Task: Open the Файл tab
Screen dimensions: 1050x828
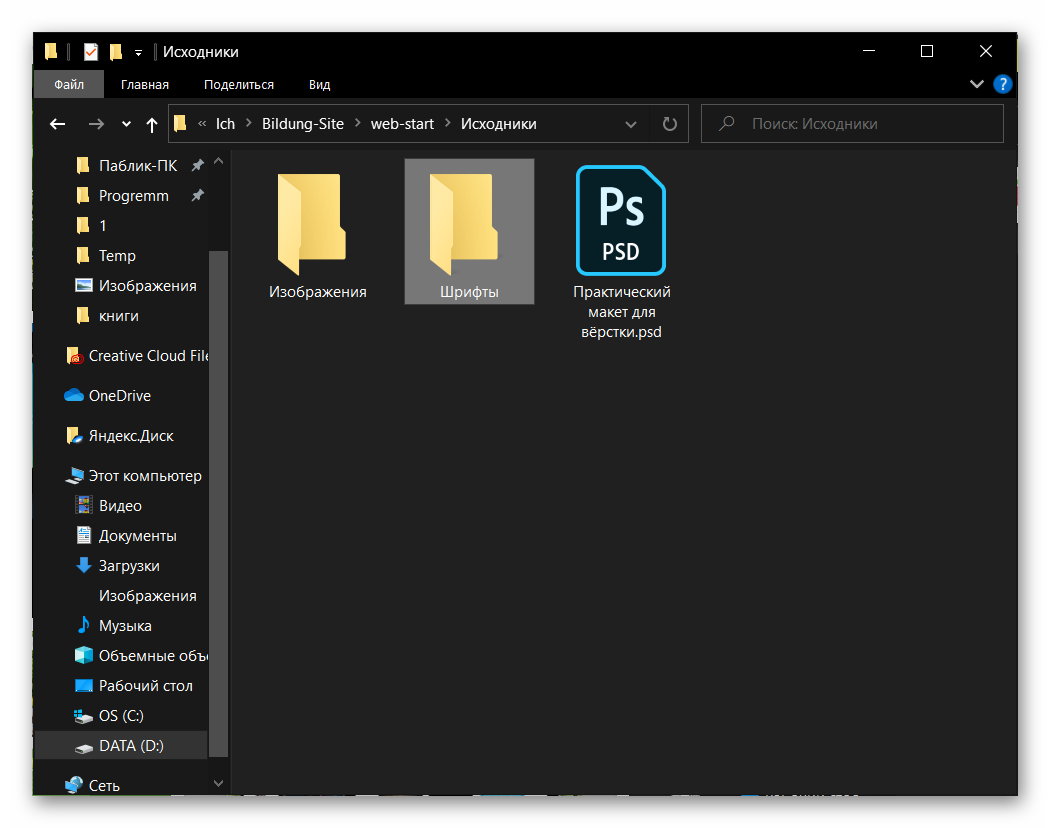Action: point(69,84)
